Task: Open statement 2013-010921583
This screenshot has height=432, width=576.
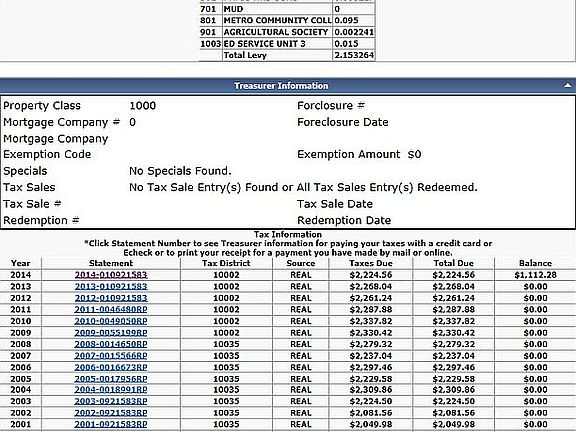Action: pyautogui.click(x=111, y=286)
